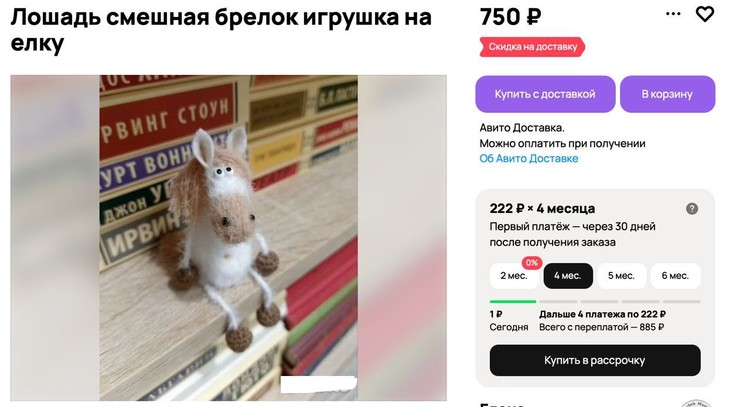Buy with Купить с доставкой button
This screenshot has width=750, height=407.
(545, 94)
